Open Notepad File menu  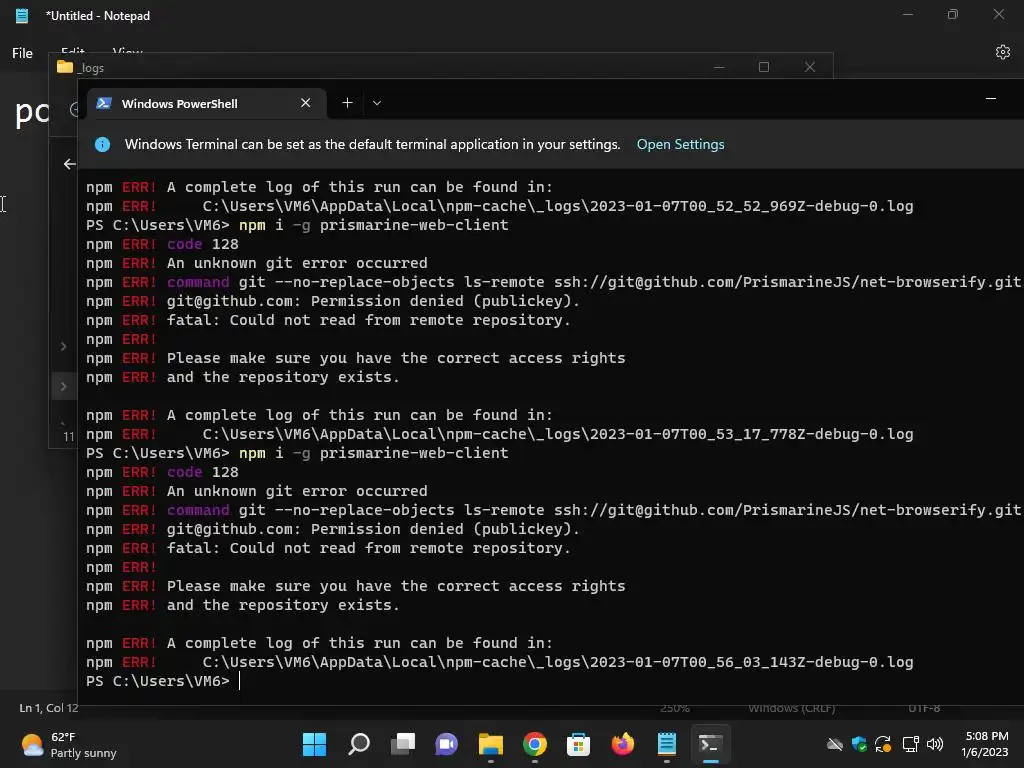(22, 53)
